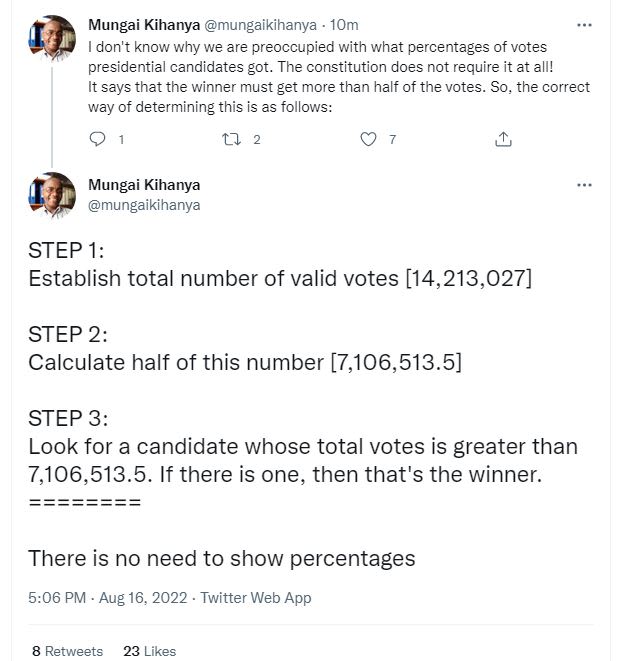Click the like count 7 on first tweet
The width and height of the screenshot is (617, 661).
[x=392, y=140]
